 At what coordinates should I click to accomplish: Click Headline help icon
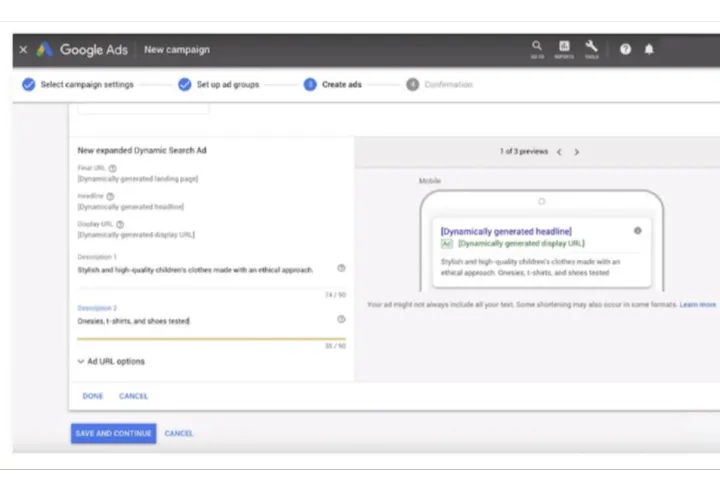pyautogui.click(x=110, y=196)
